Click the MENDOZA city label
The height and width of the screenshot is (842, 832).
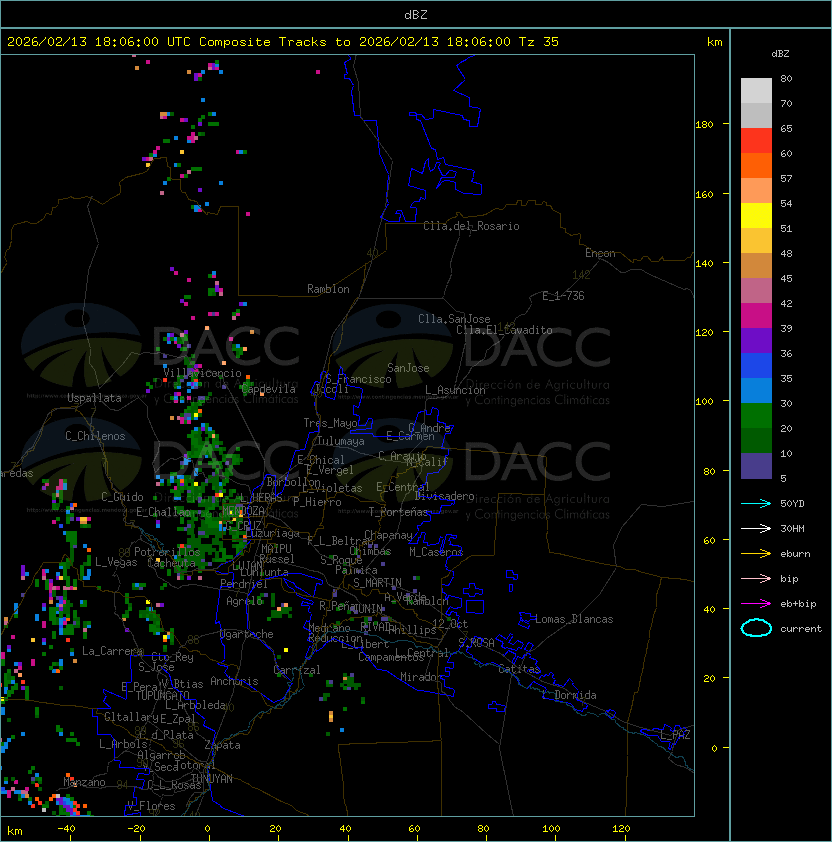[x=243, y=510]
